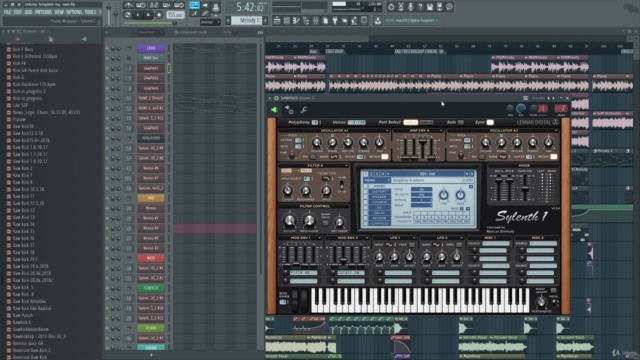Select the PADLAYERS channel button
This screenshot has width=640, height=360.
coord(151,138)
